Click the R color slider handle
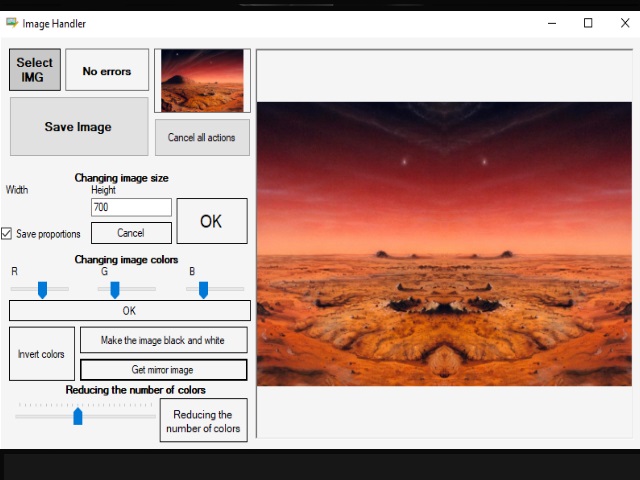 [x=42, y=290]
